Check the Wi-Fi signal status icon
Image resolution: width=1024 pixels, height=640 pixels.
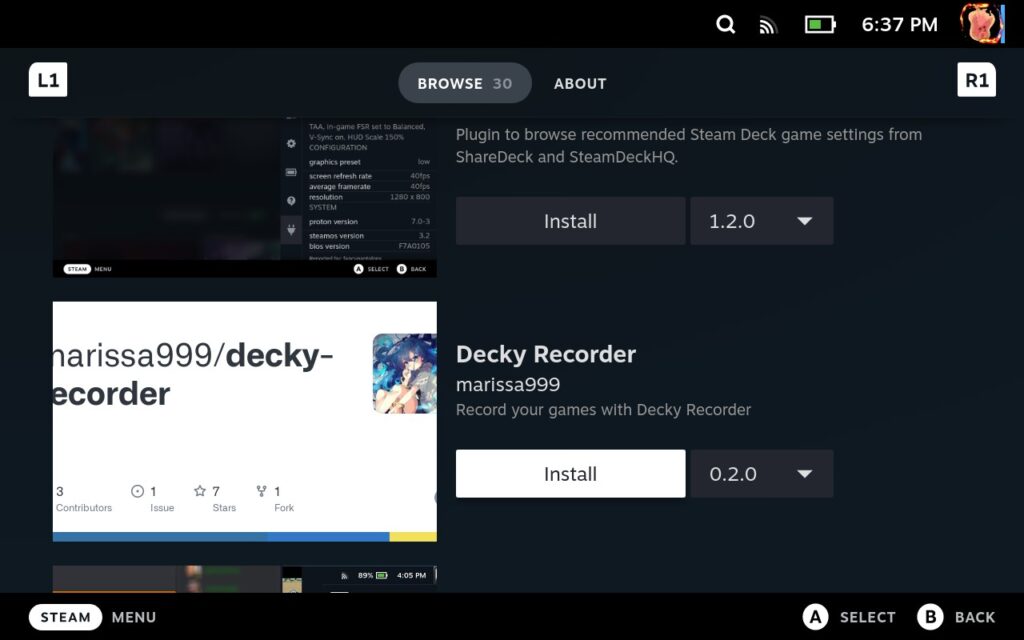[x=768, y=26]
